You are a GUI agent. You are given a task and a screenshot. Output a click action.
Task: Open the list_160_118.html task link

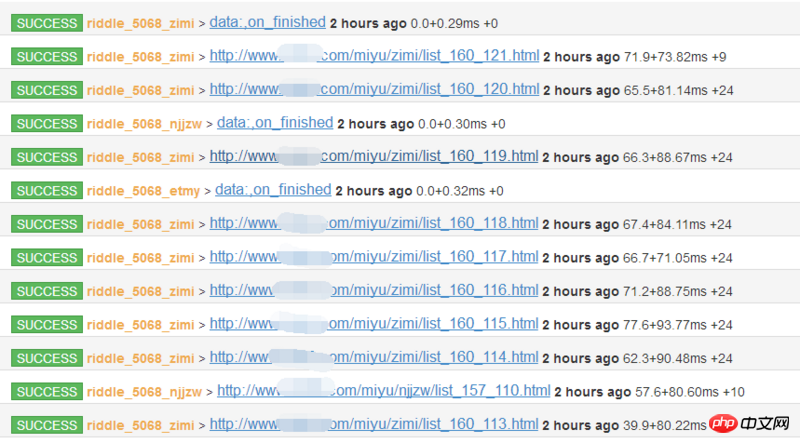(373, 223)
